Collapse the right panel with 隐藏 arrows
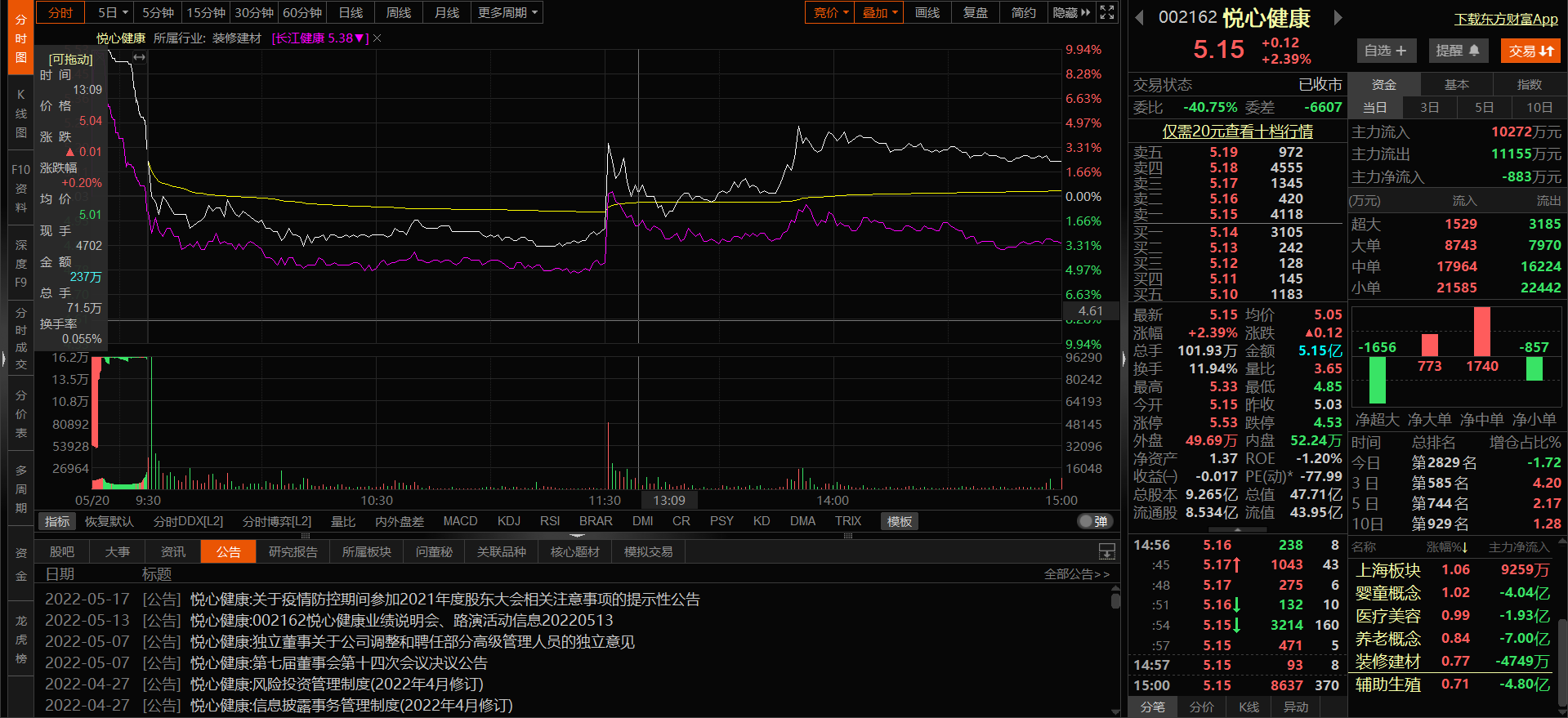 [1071, 12]
